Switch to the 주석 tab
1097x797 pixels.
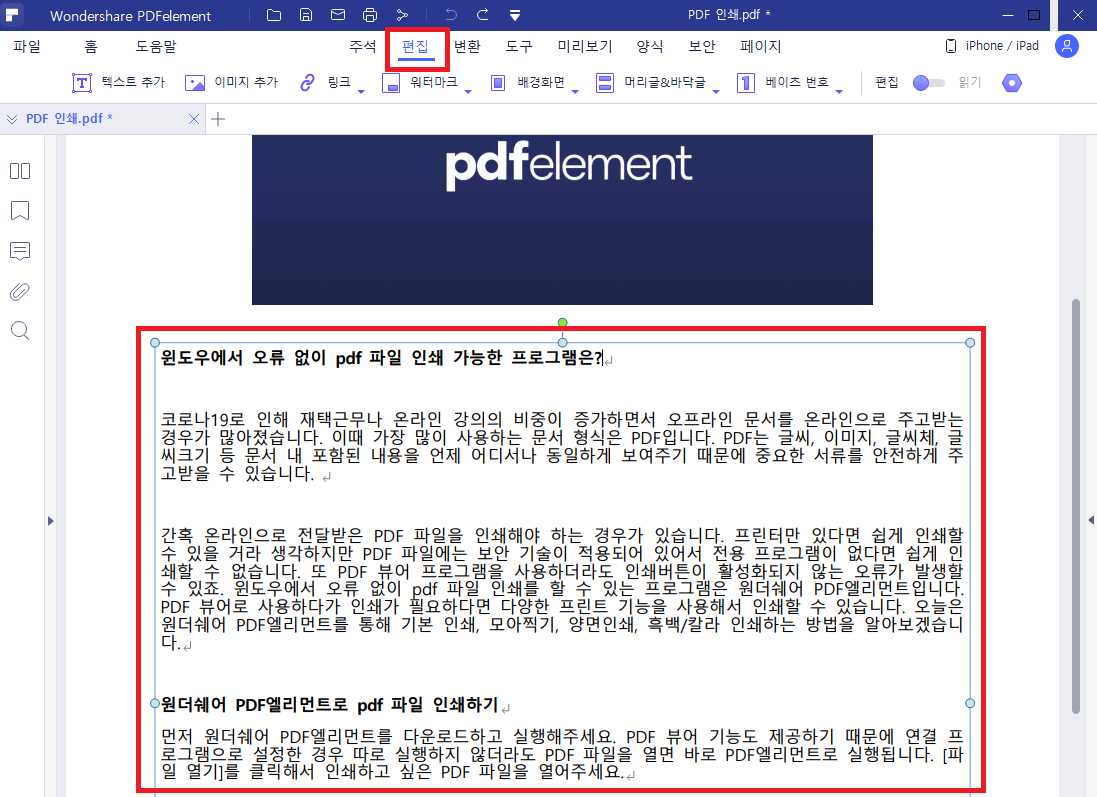362,46
